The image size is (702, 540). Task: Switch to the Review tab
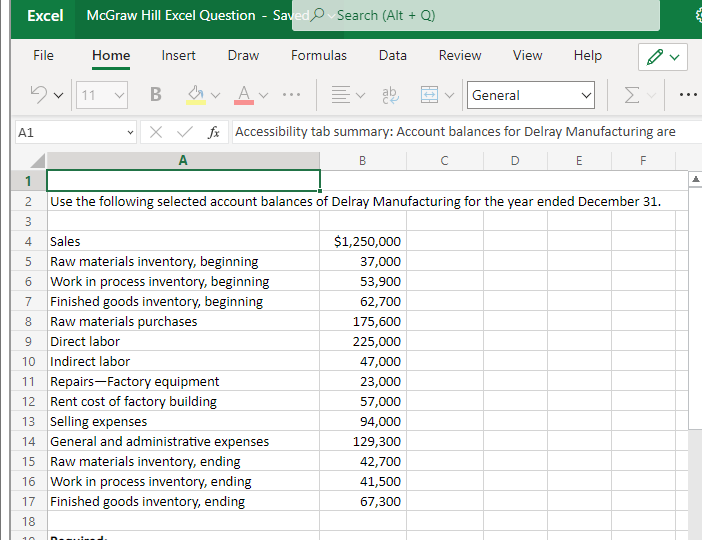point(460,56)
